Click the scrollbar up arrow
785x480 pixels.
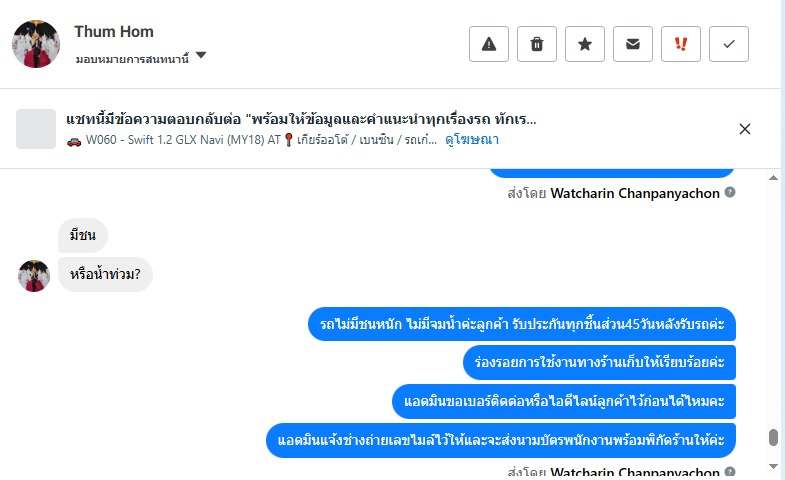[x=772, y=178]
